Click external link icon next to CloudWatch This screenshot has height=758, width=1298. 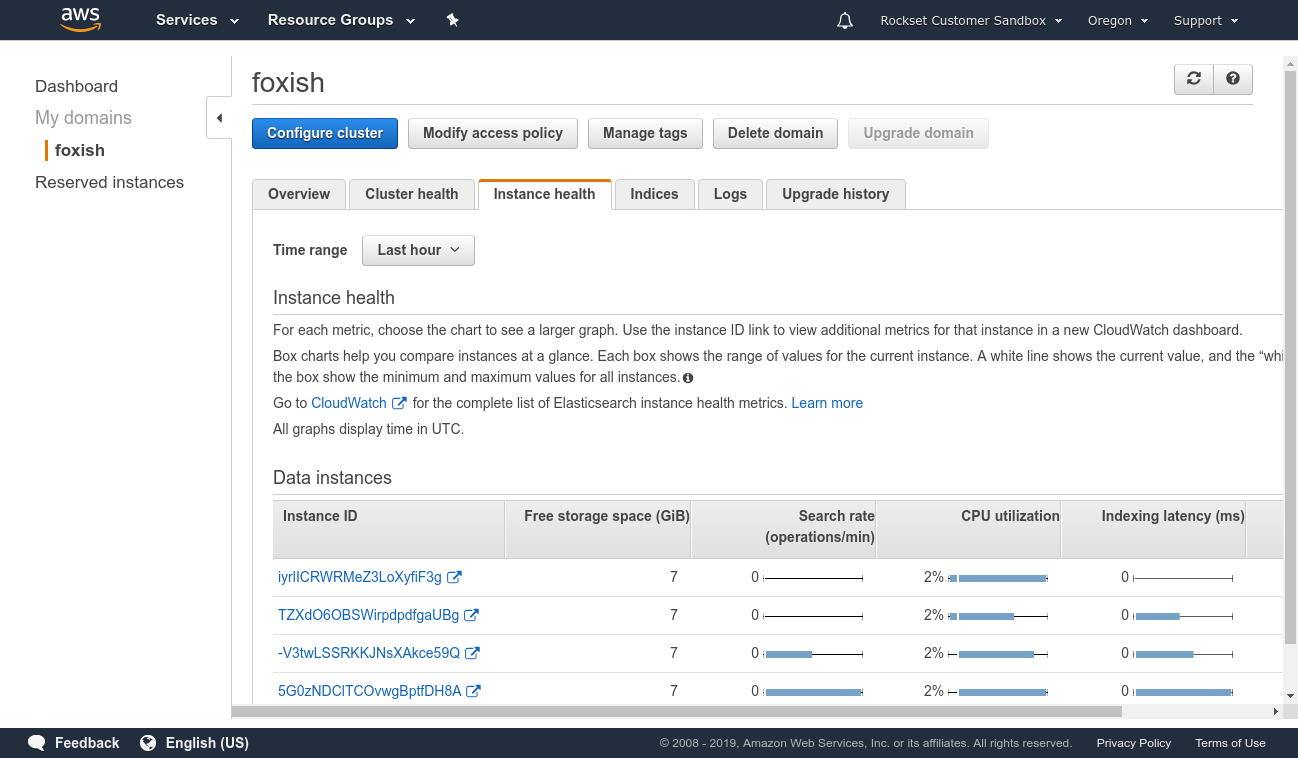click(x=399, y=403)
